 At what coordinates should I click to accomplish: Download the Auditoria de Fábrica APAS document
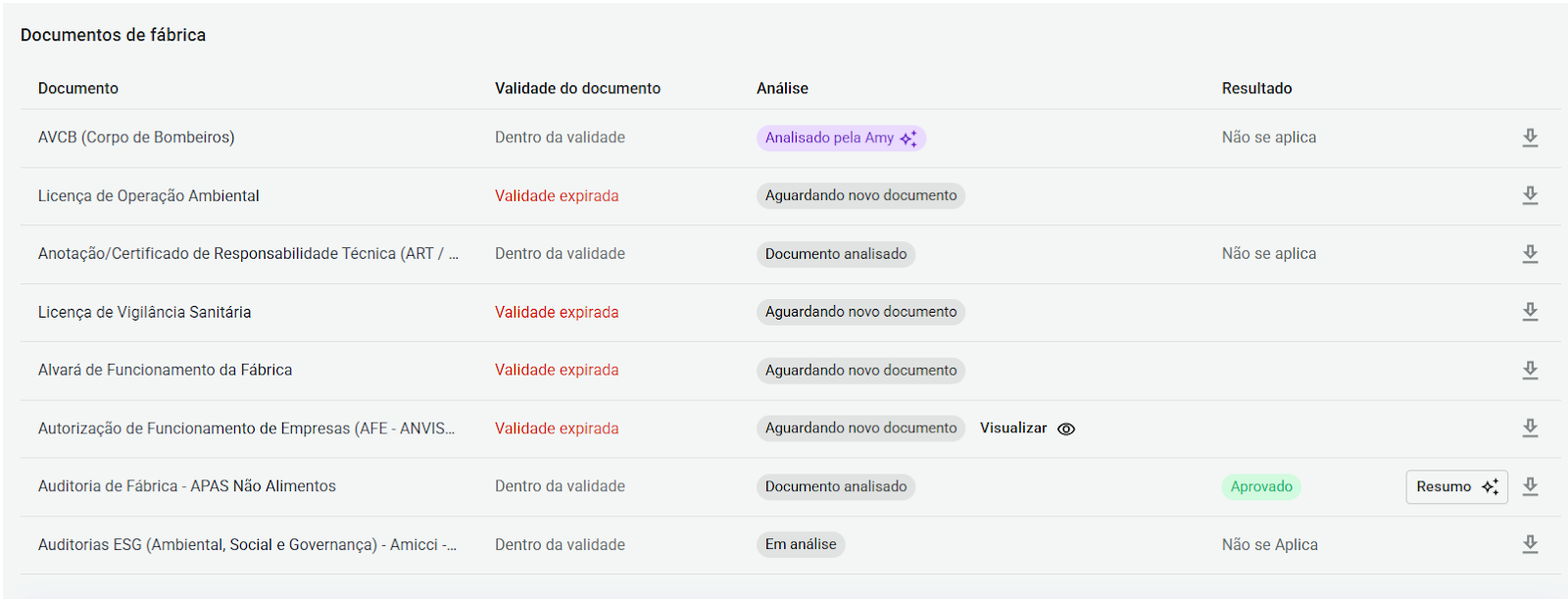1530,486
